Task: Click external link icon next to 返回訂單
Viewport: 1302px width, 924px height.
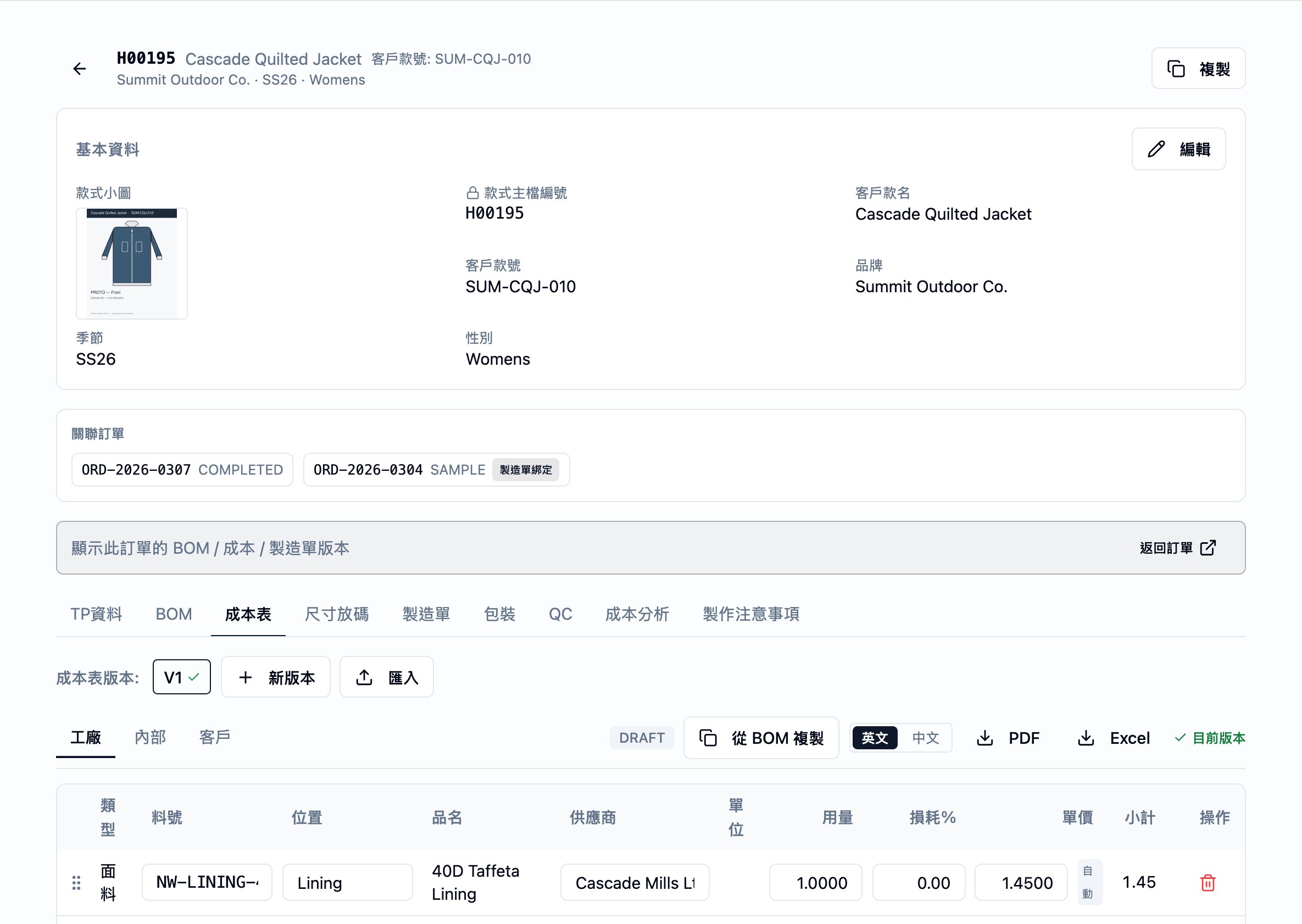Action: coord(1208,548)
